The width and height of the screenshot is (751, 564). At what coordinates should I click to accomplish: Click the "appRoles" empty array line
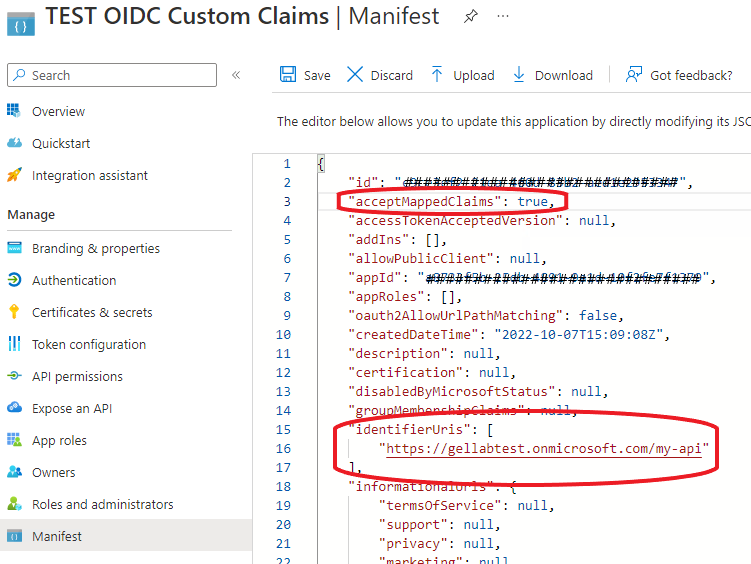[405, 297]
